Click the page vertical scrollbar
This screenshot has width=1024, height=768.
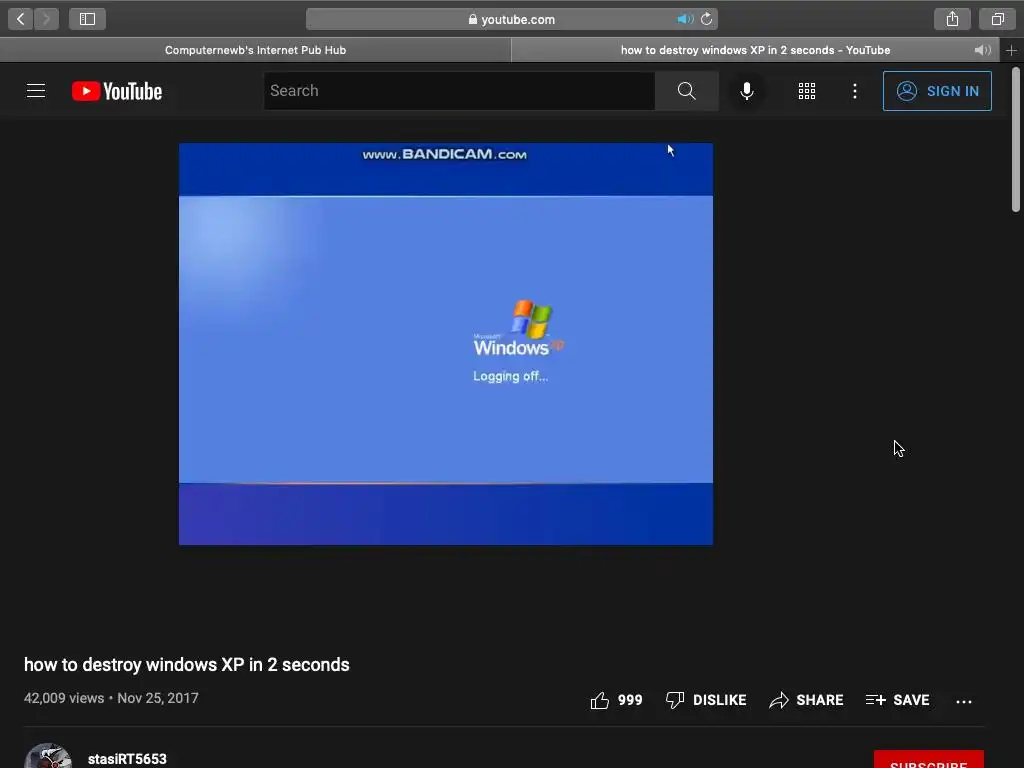1016,140
